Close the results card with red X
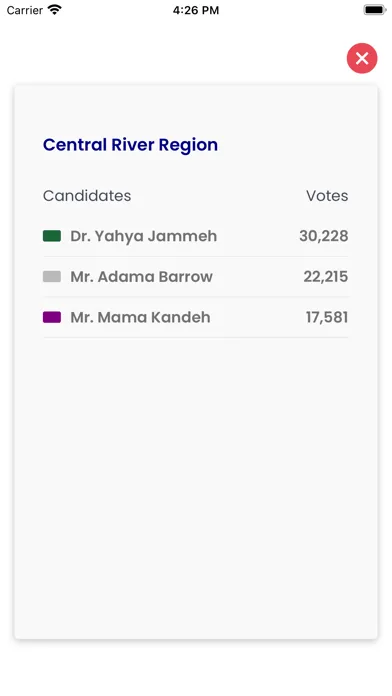This screenshot has width=392, height=696. tap(362, 58)
